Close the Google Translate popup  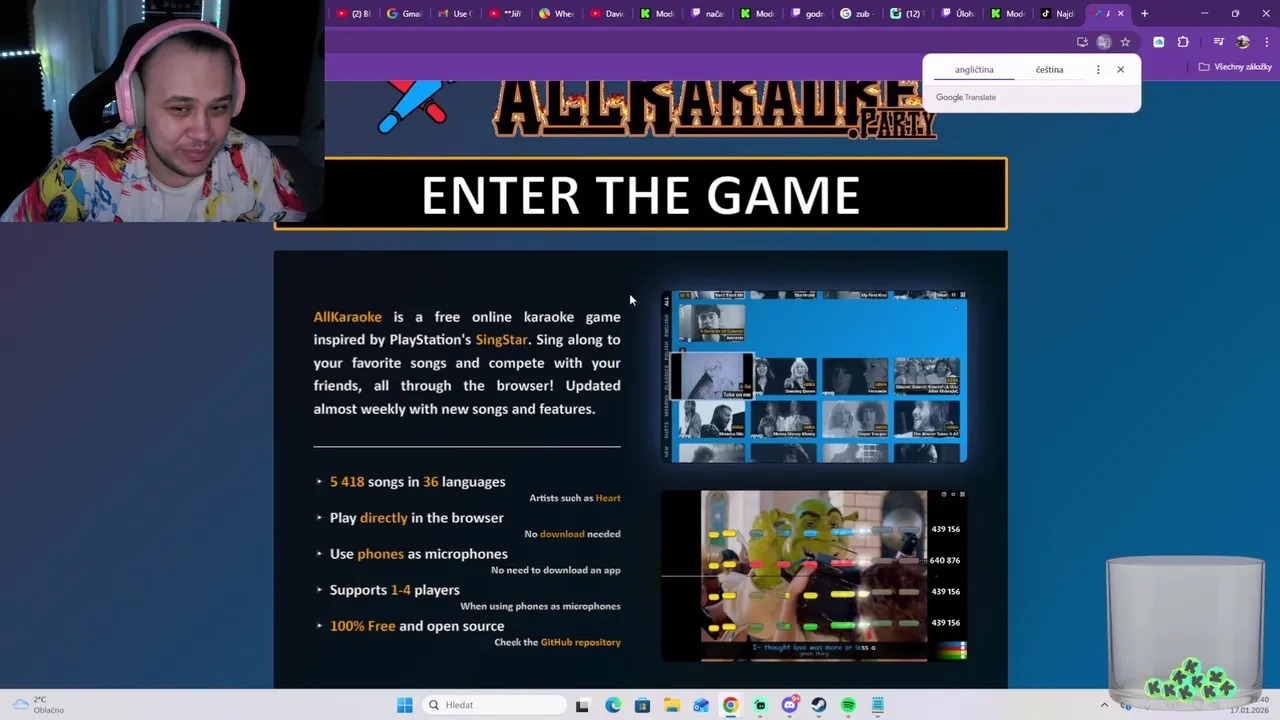(x=1120, y=70)
